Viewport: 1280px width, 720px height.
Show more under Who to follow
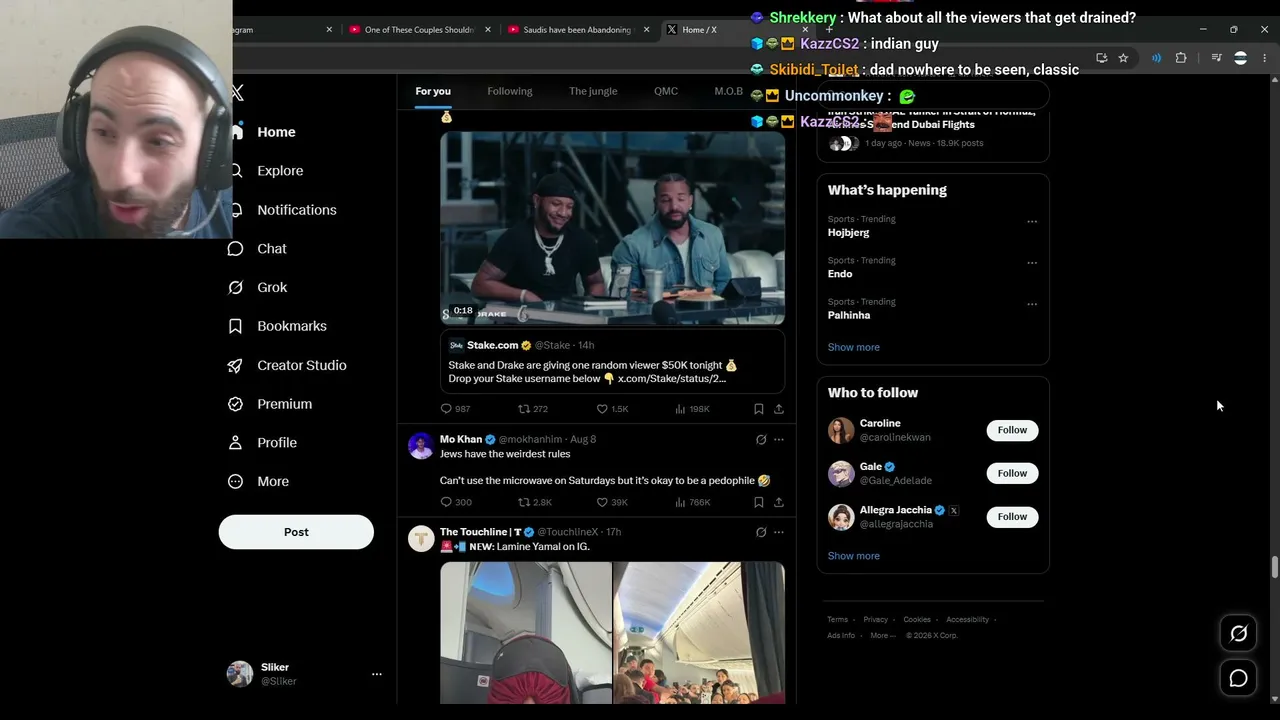[854, 556]
